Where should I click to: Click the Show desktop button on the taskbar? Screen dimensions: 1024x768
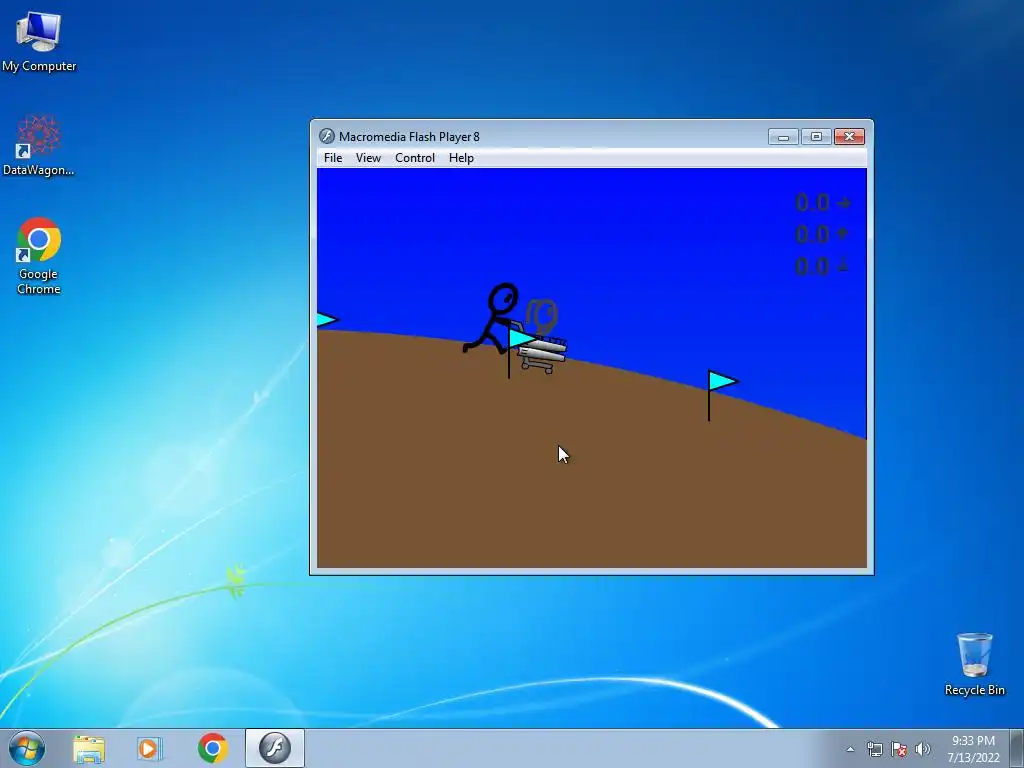[x=1017, y=748]
